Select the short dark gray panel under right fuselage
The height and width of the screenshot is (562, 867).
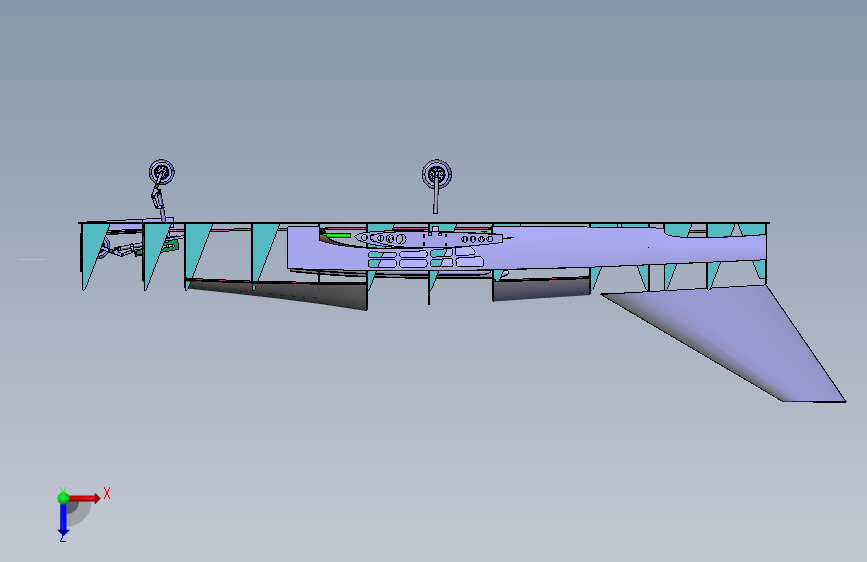tap(541, 289)
